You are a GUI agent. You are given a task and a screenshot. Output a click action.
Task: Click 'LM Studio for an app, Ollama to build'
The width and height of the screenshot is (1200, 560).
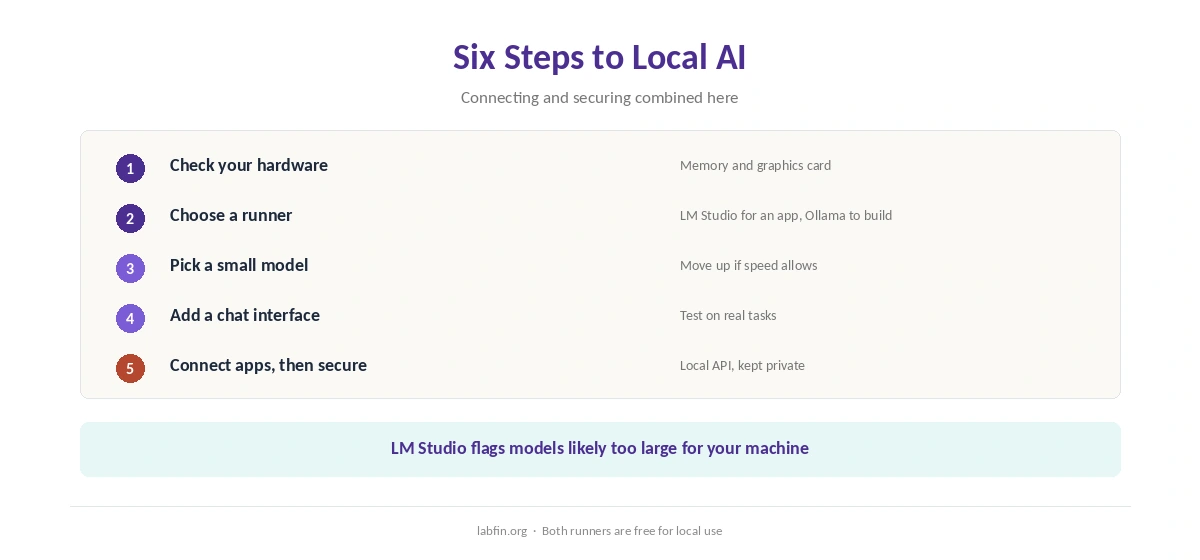(786, 216)
